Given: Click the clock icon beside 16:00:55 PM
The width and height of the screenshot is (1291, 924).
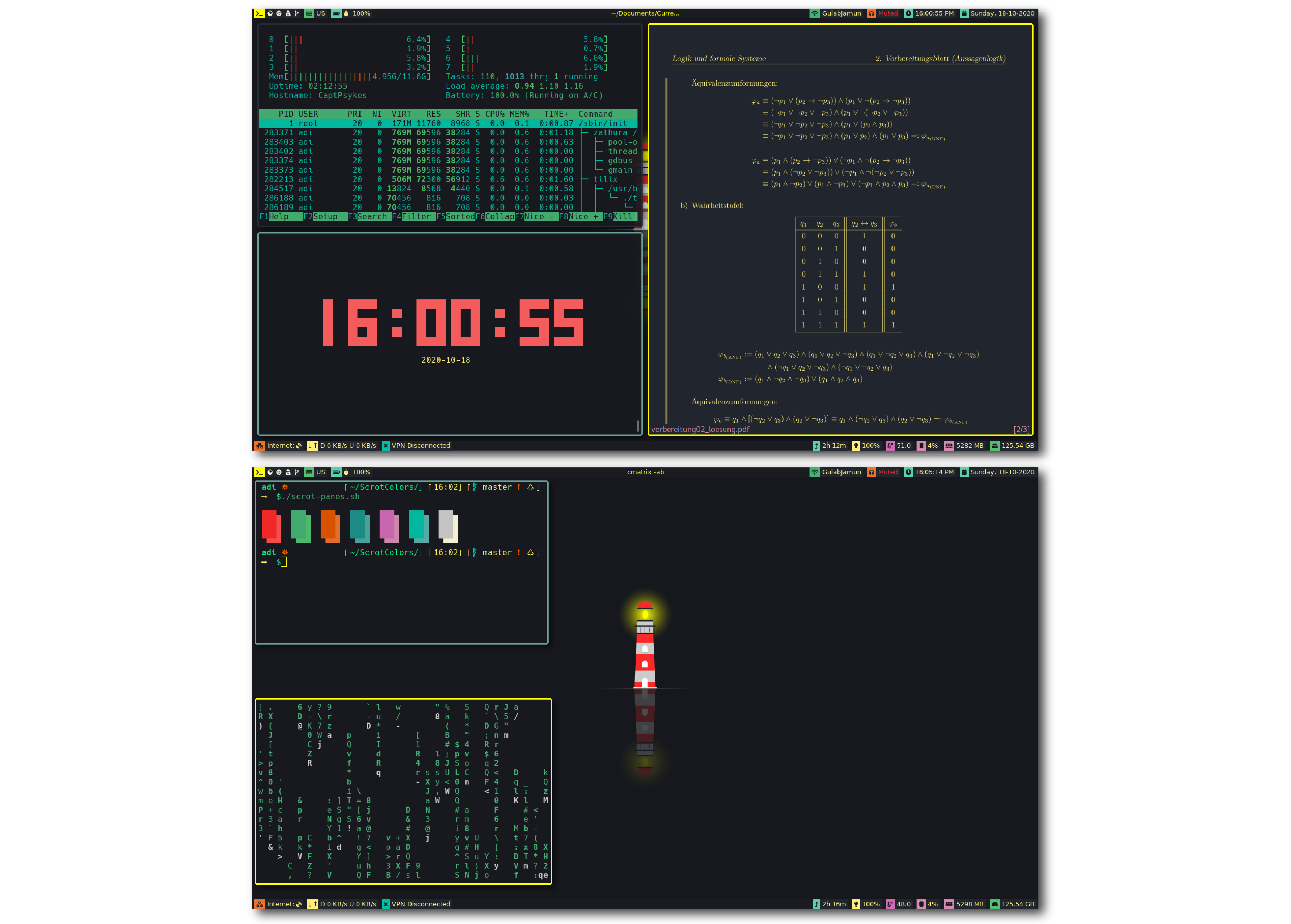Looking at the screenshot, I should [908, 13].
